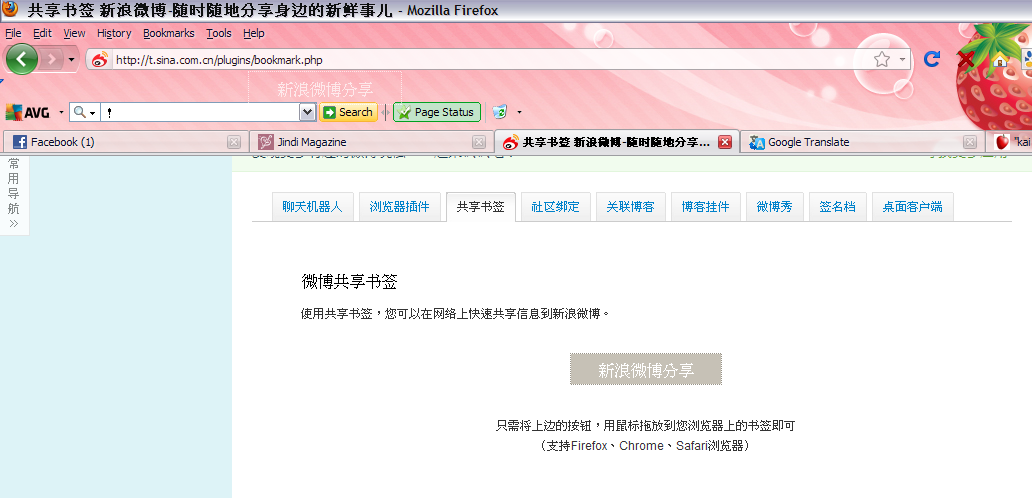Viewport: 1032px width, 498px height.
Task: Open the back/forward history dropdown arrow
Action: point(71,60)
